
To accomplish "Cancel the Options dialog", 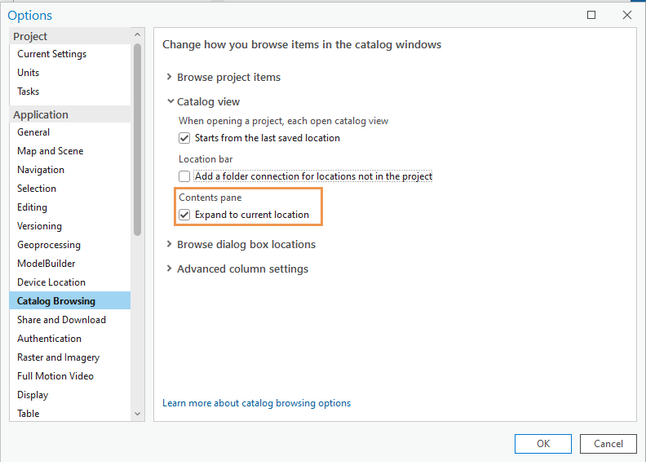I will click(608, 443).
